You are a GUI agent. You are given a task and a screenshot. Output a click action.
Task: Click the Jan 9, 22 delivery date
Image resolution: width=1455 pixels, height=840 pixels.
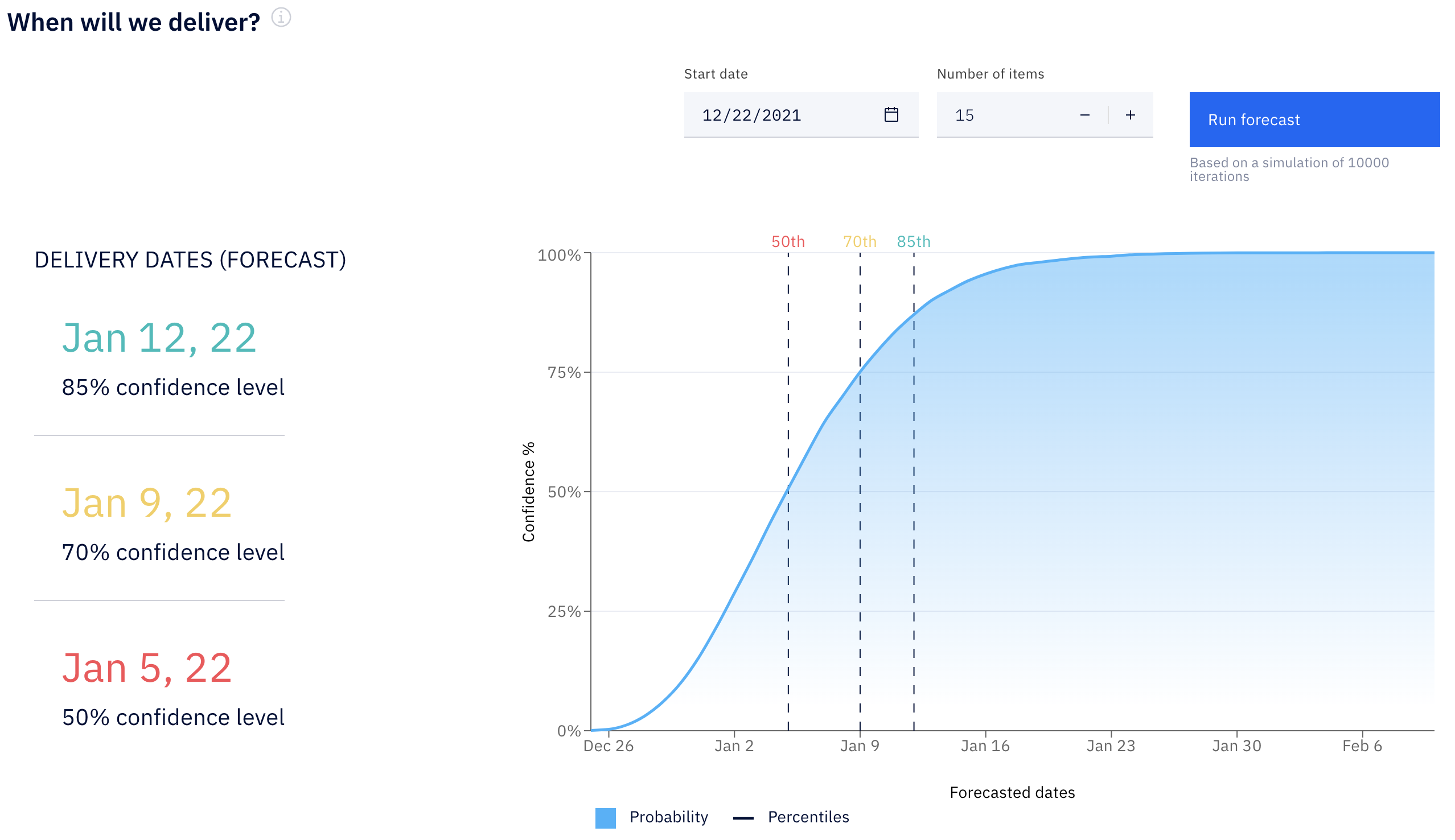click(146, 503)
